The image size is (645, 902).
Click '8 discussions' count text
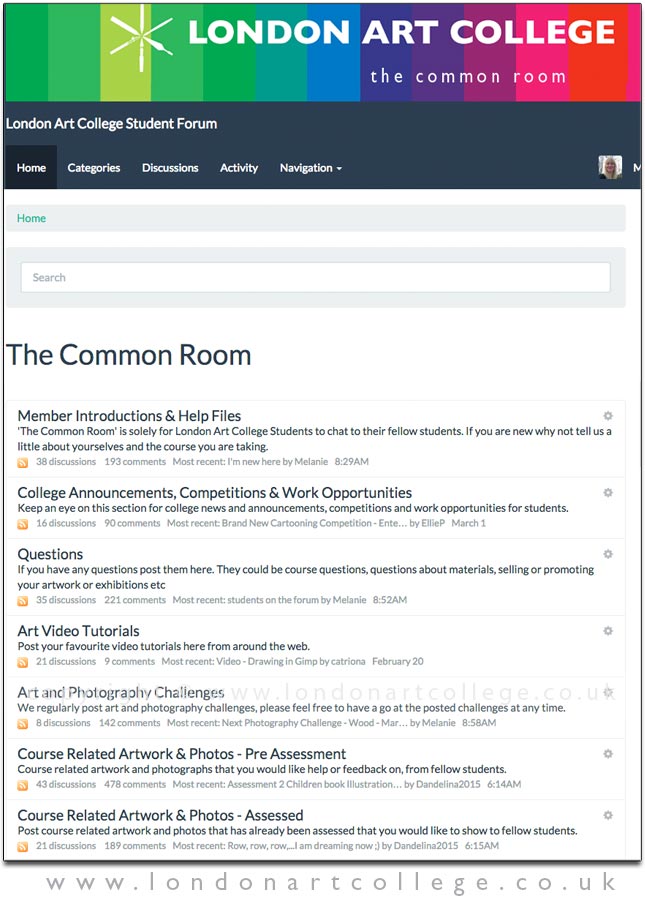(63, 723)
